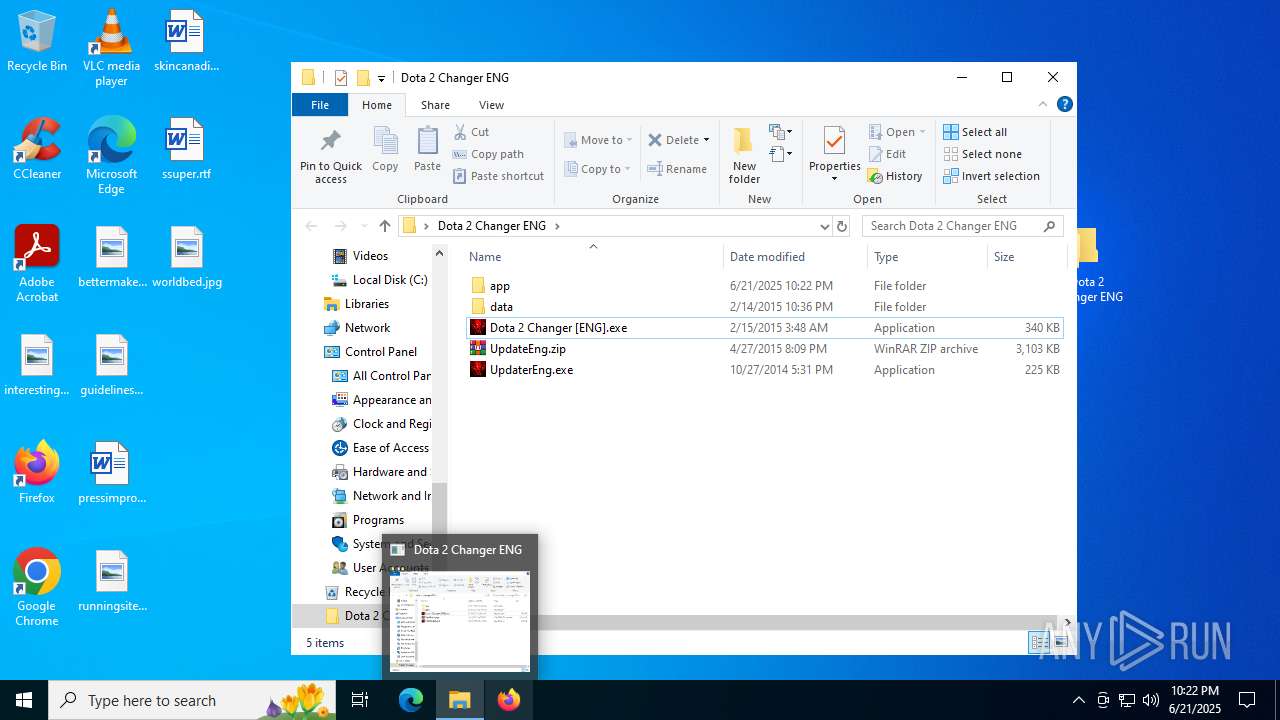Screen dimensions: 1280x720
Task: Open the File menu tab
Action: click(320, 105)
